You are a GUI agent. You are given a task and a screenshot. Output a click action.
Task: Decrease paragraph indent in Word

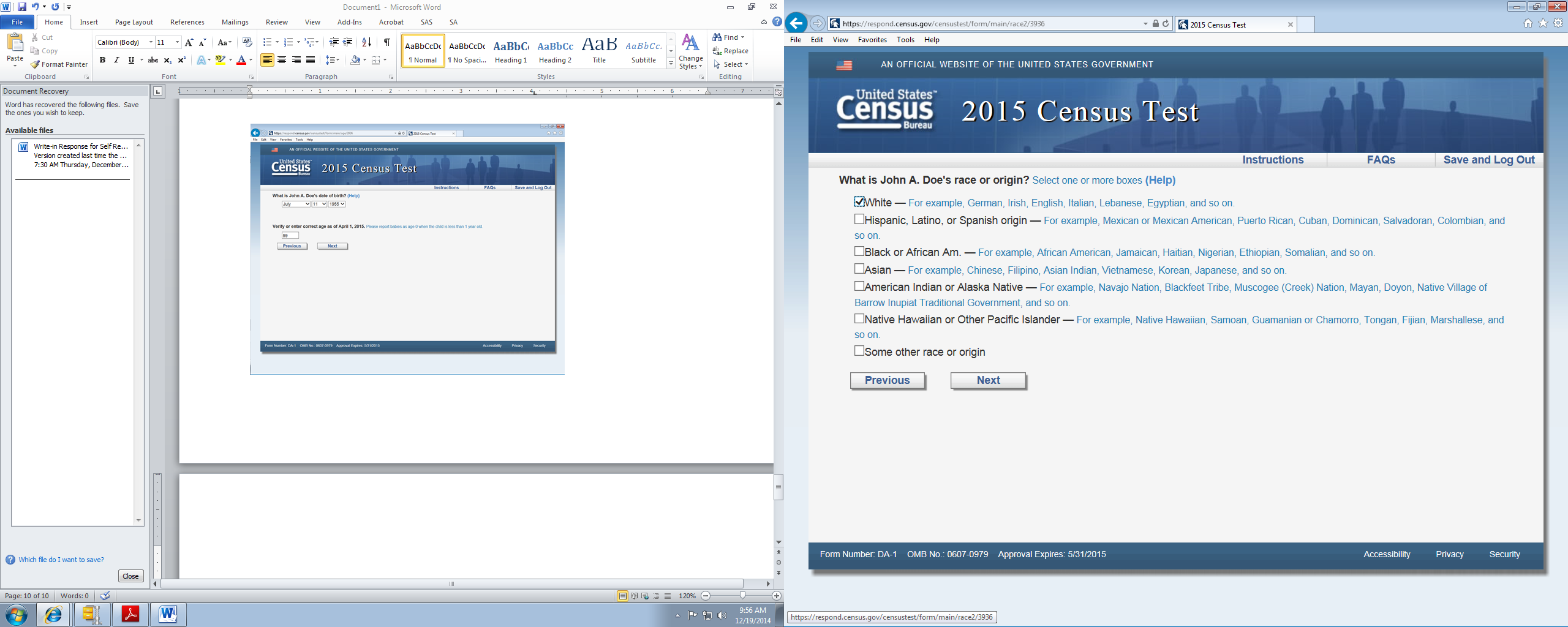334,42
